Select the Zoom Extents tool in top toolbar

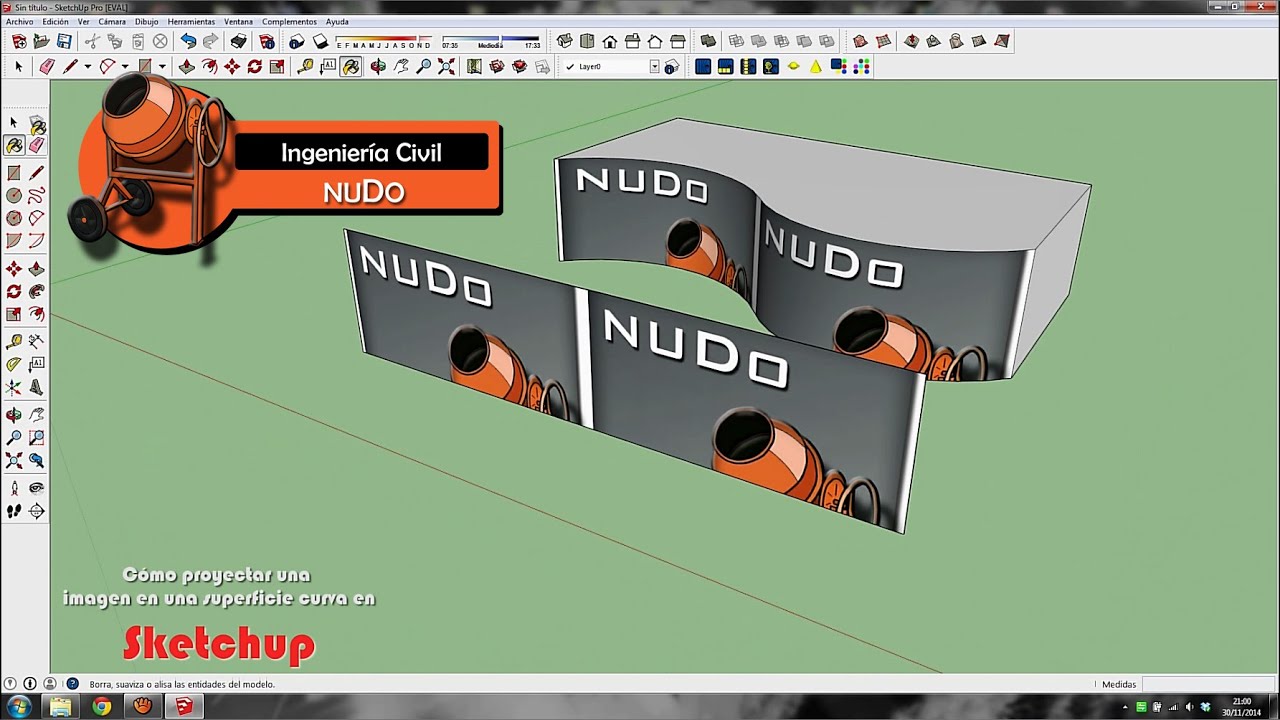click(x=446, y=67)
